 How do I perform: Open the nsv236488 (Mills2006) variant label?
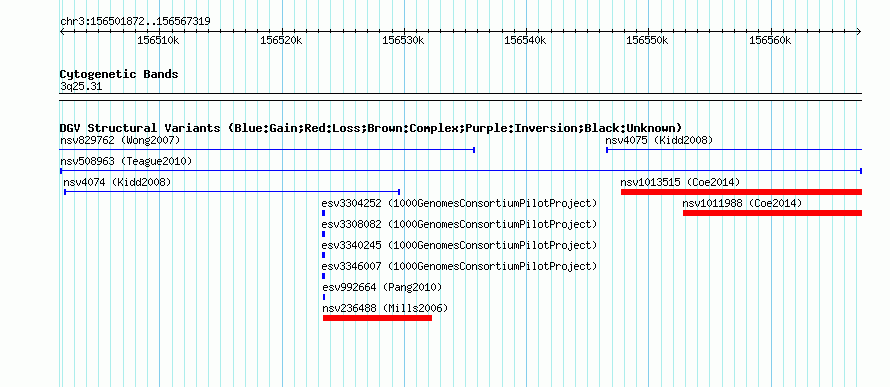(385, 308)
